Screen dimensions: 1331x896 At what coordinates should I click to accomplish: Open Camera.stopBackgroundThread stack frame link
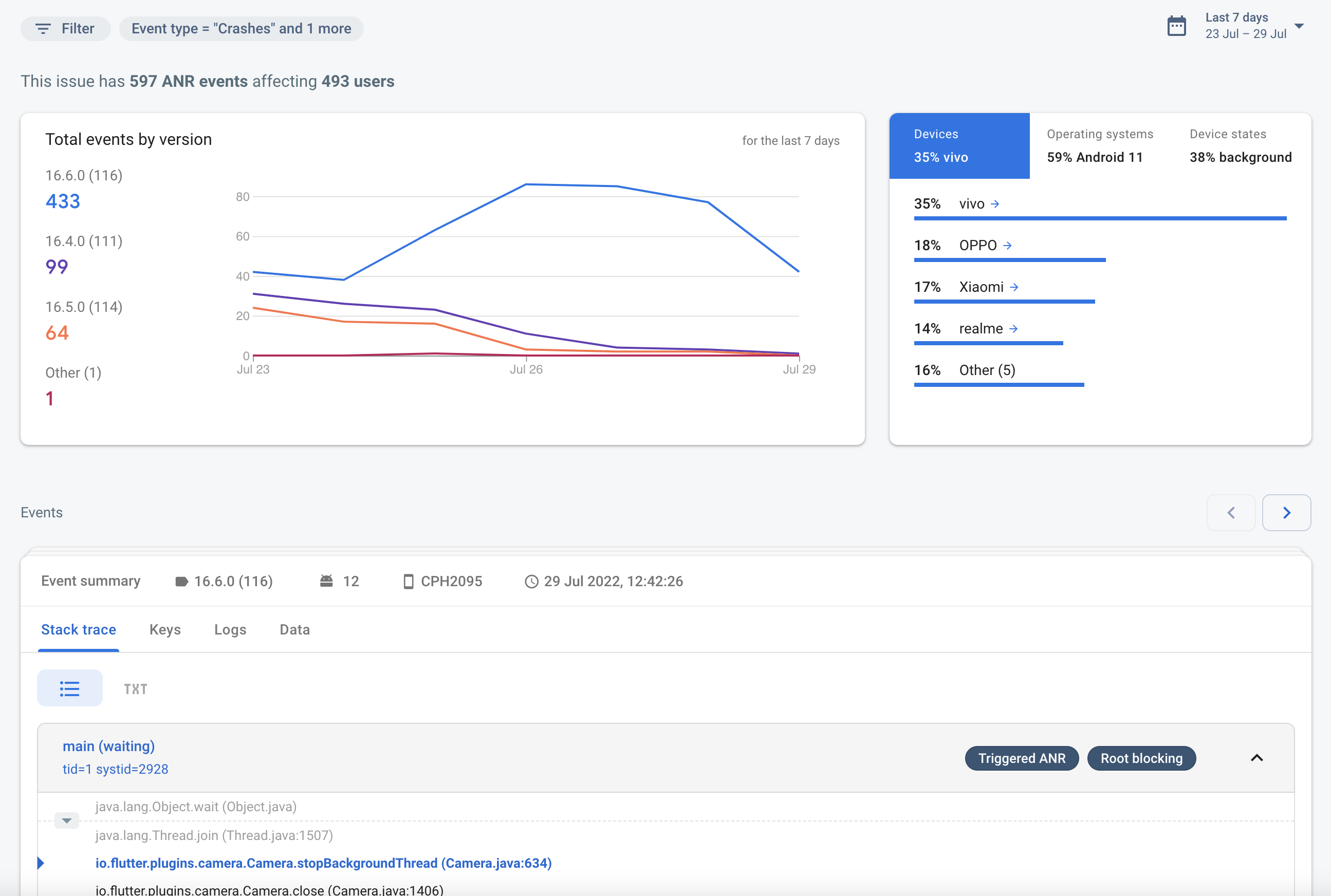coord(323,863)
